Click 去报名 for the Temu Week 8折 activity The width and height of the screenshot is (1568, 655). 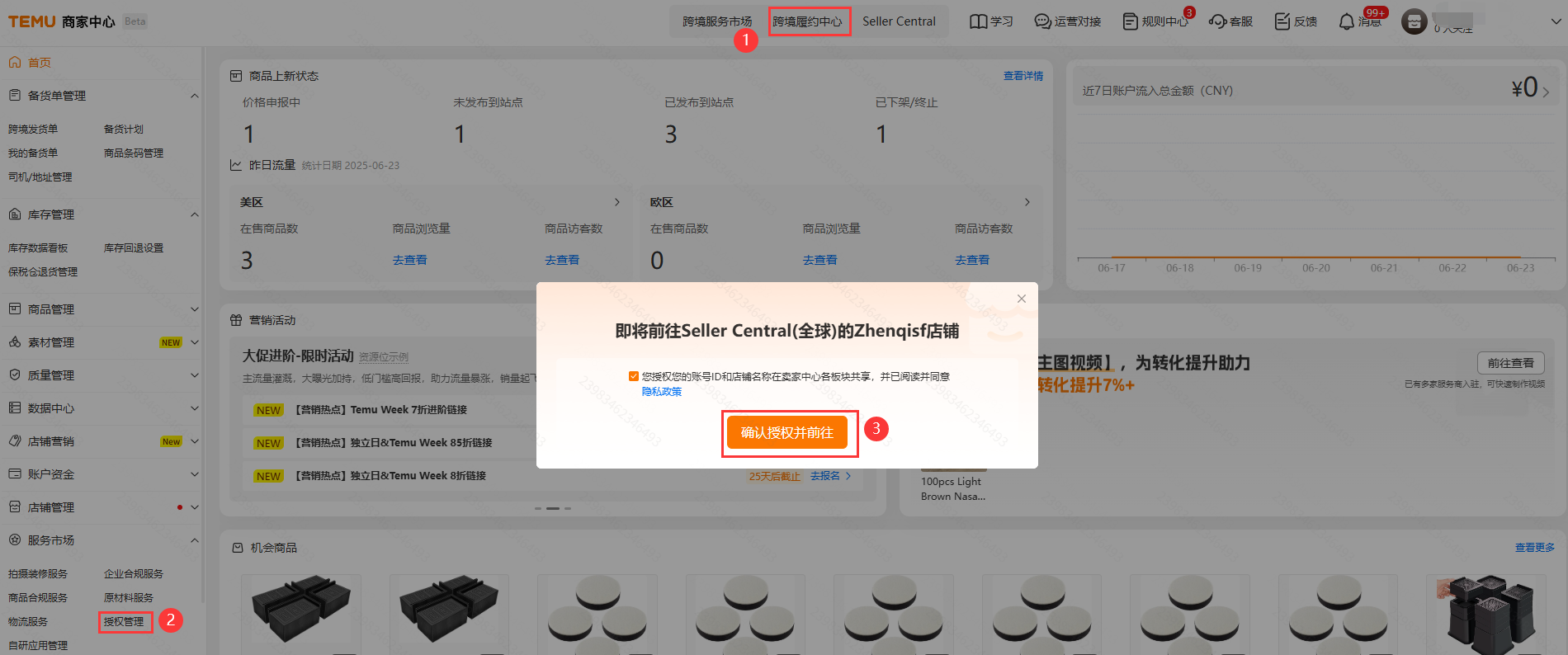click(x=830, y=476)
